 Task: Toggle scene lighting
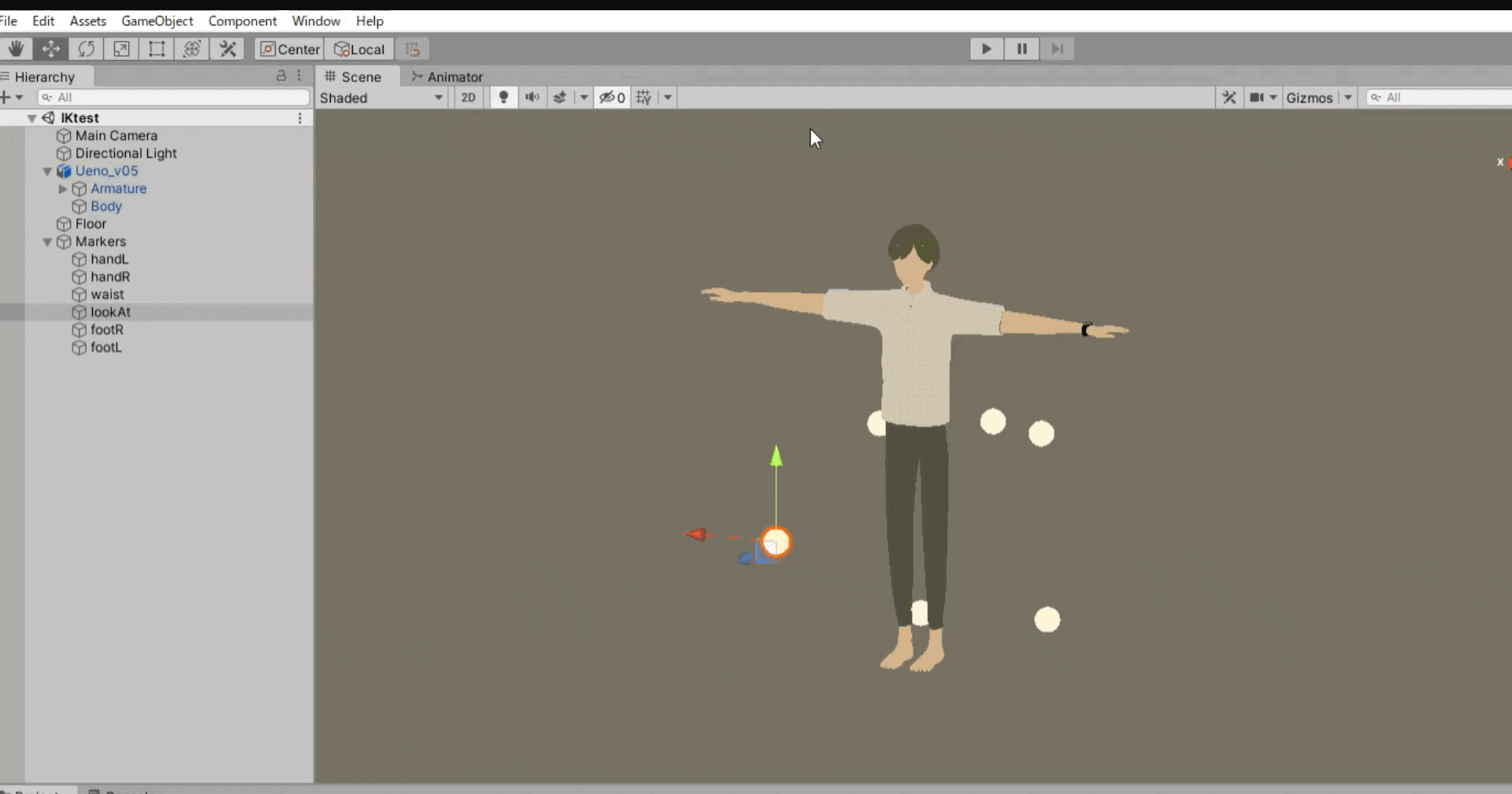pyautogui.click(x=503, y=98)
